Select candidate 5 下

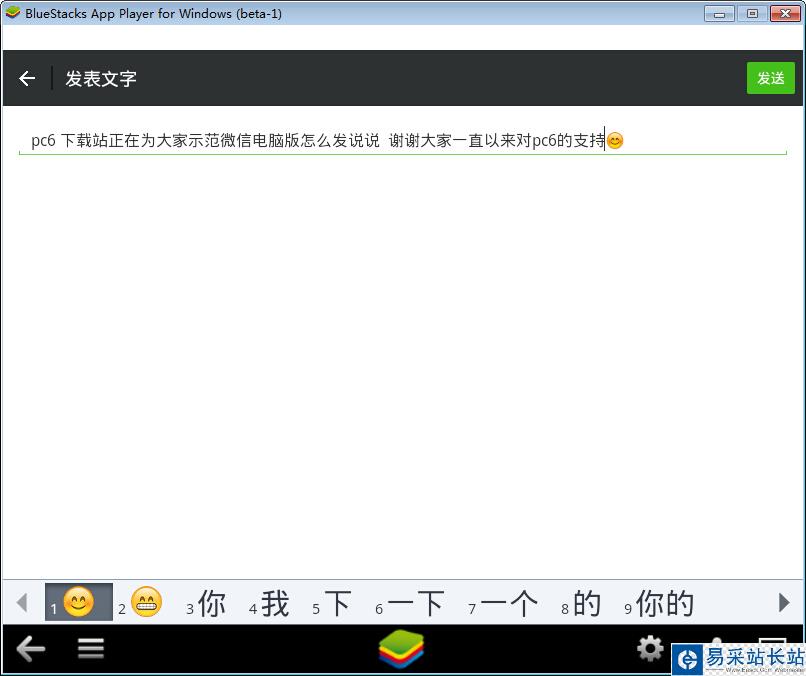[332, 603]
